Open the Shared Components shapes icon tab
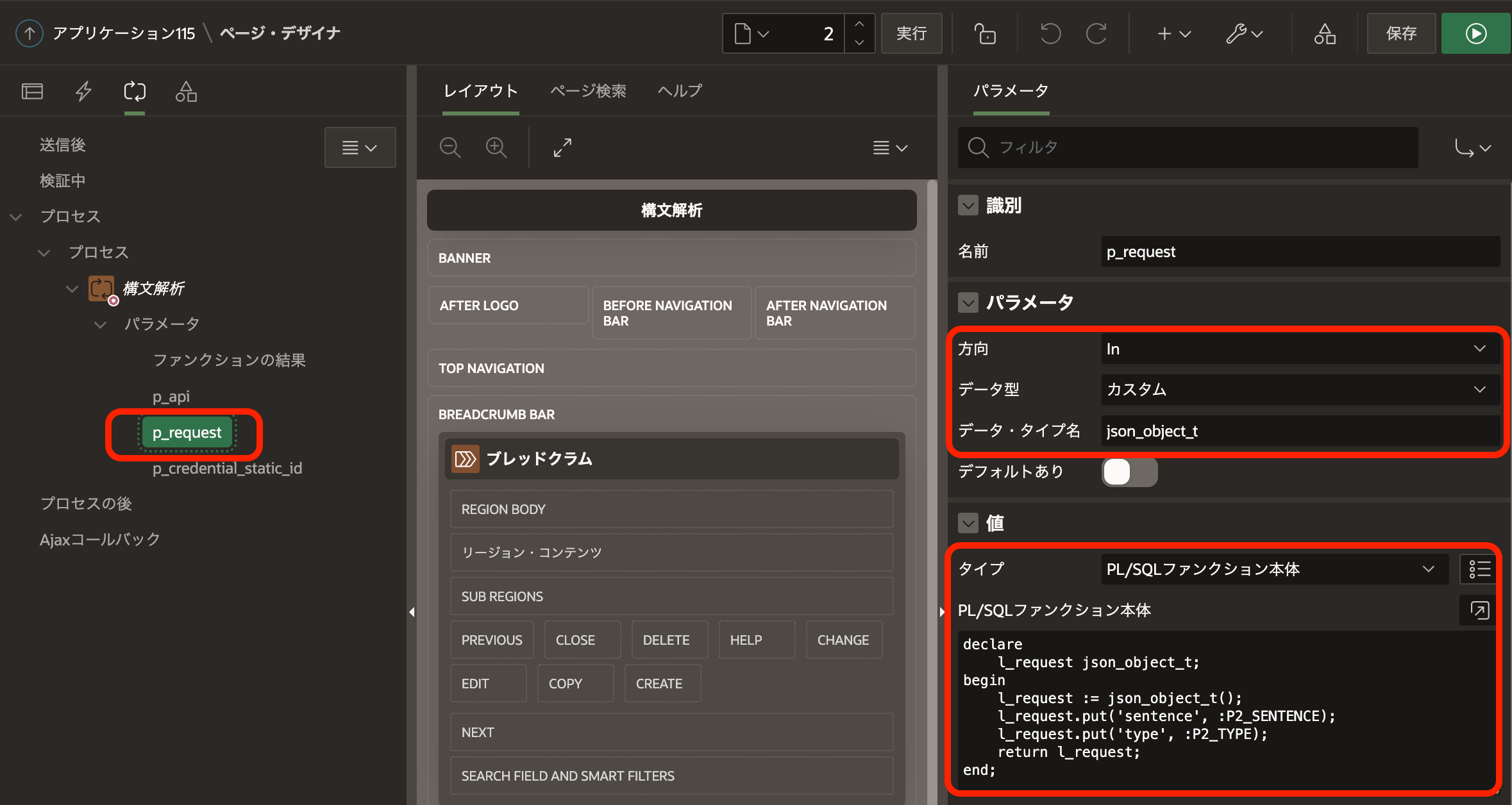Image resolution: width=1512 pixels, height=805 pixels. tap(186, 92)
